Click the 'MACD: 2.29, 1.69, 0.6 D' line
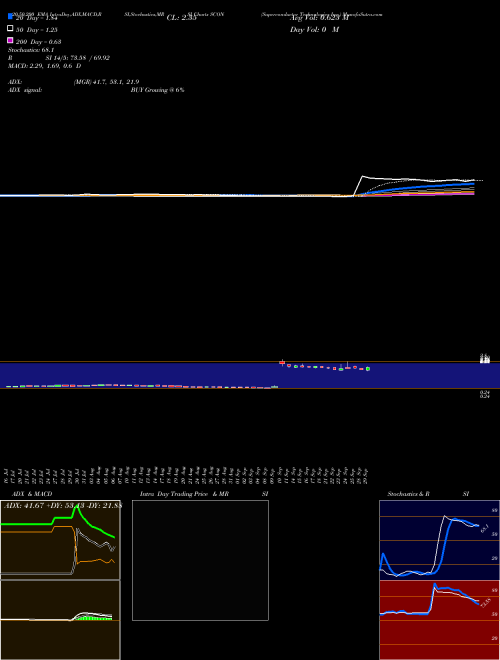The image size is (500, 660). 44,66
